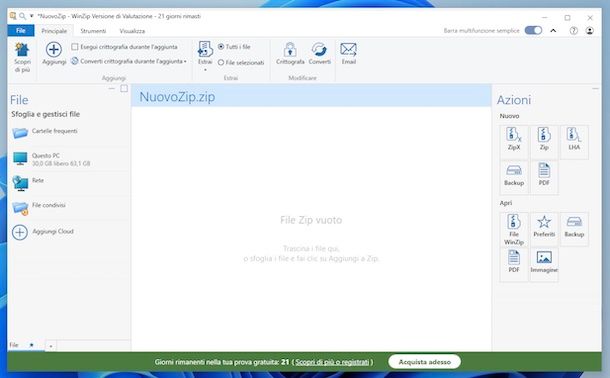Open Rete network location
Viewport: 610px width, 378px height.
point(69,183)
